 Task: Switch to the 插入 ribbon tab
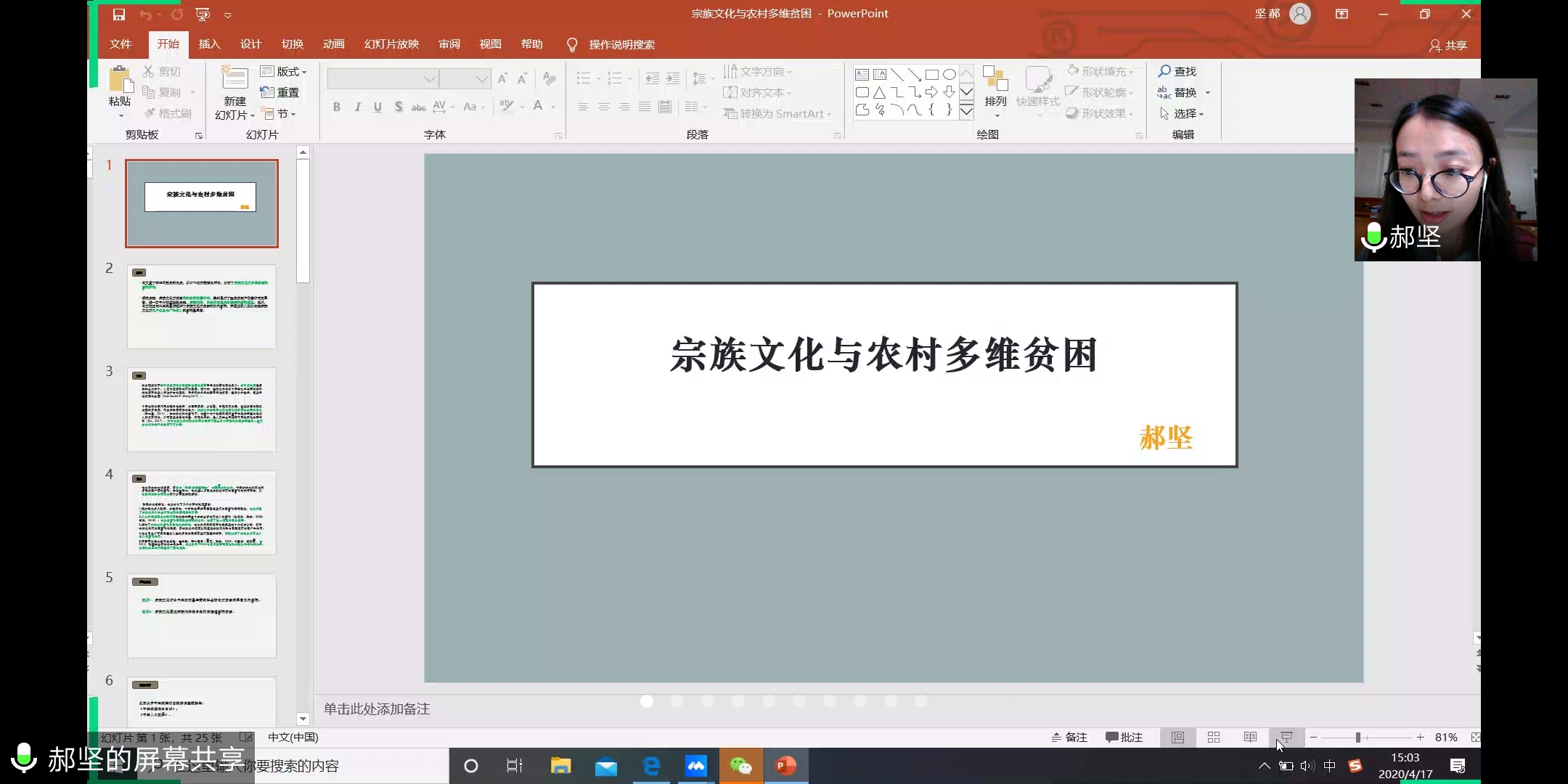[209, 44]
